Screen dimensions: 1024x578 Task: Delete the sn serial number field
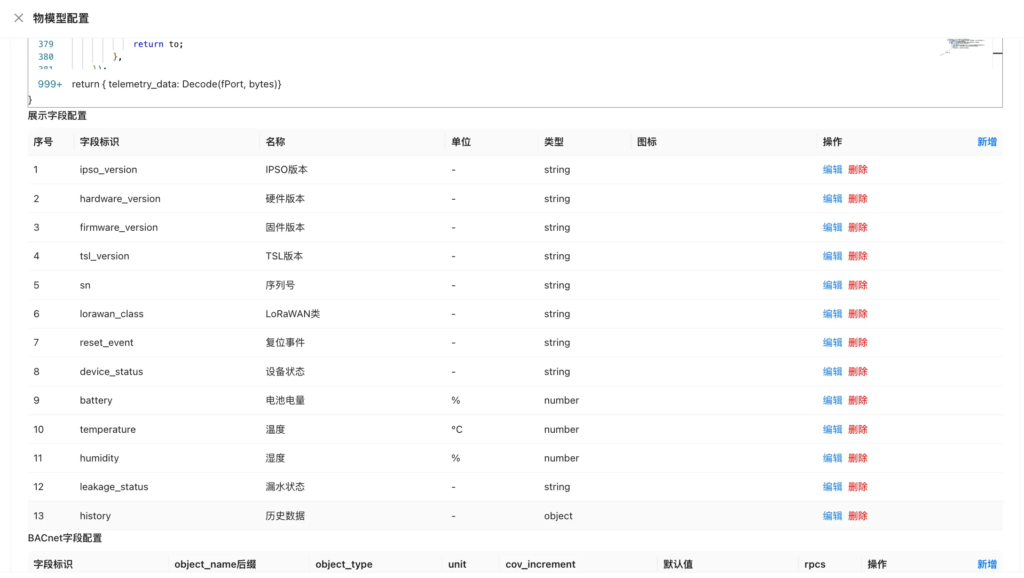point(858,285)
